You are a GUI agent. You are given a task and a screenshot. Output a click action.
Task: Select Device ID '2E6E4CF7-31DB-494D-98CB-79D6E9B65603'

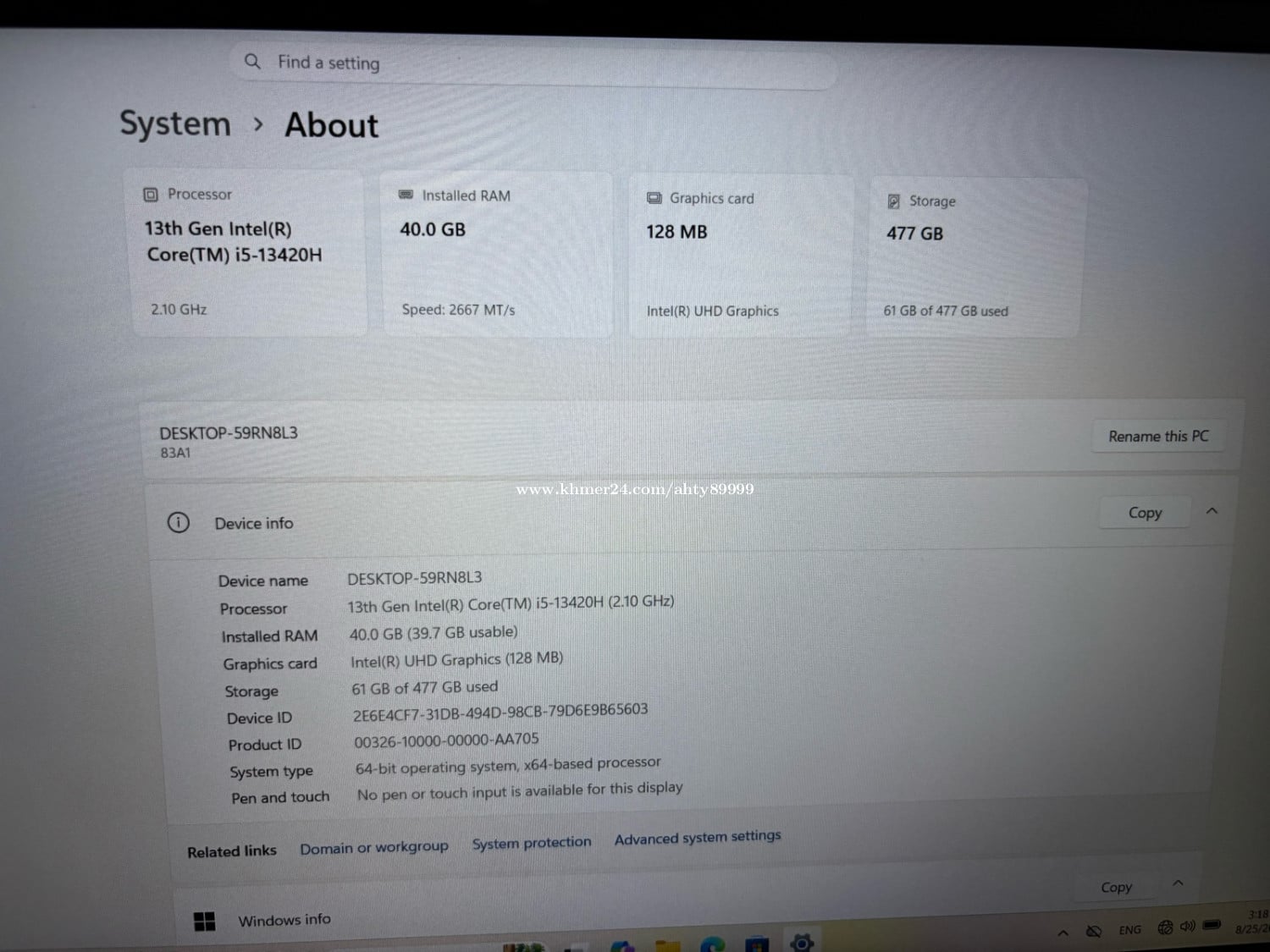pyautogui.click(x=500, y=713)
